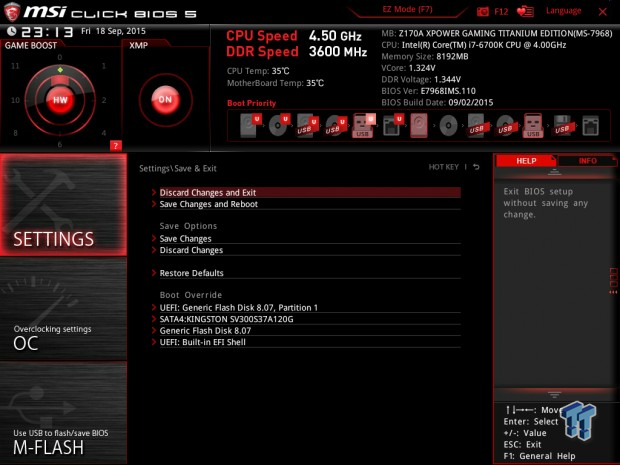This screenshot has width=620, height=465.
Task: Select the UEFI network boot icon
Action: click(393, 126)
